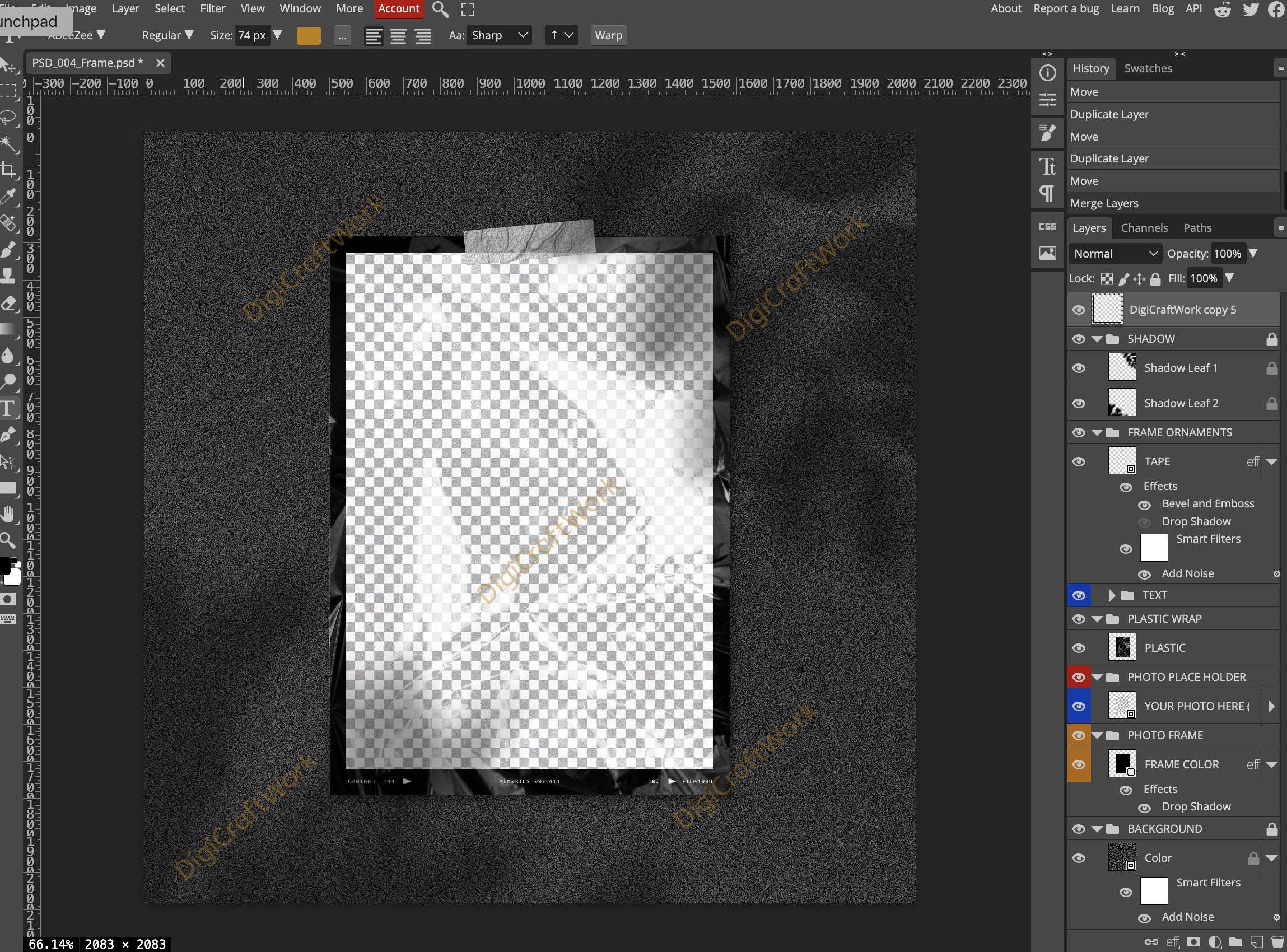Open the Learn link

point(1125,8)
